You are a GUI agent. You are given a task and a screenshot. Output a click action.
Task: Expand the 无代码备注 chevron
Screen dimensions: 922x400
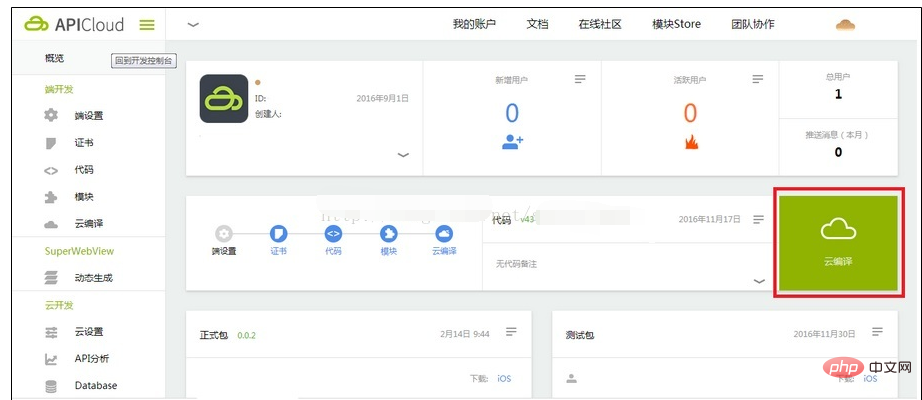[x=759, y=281]
